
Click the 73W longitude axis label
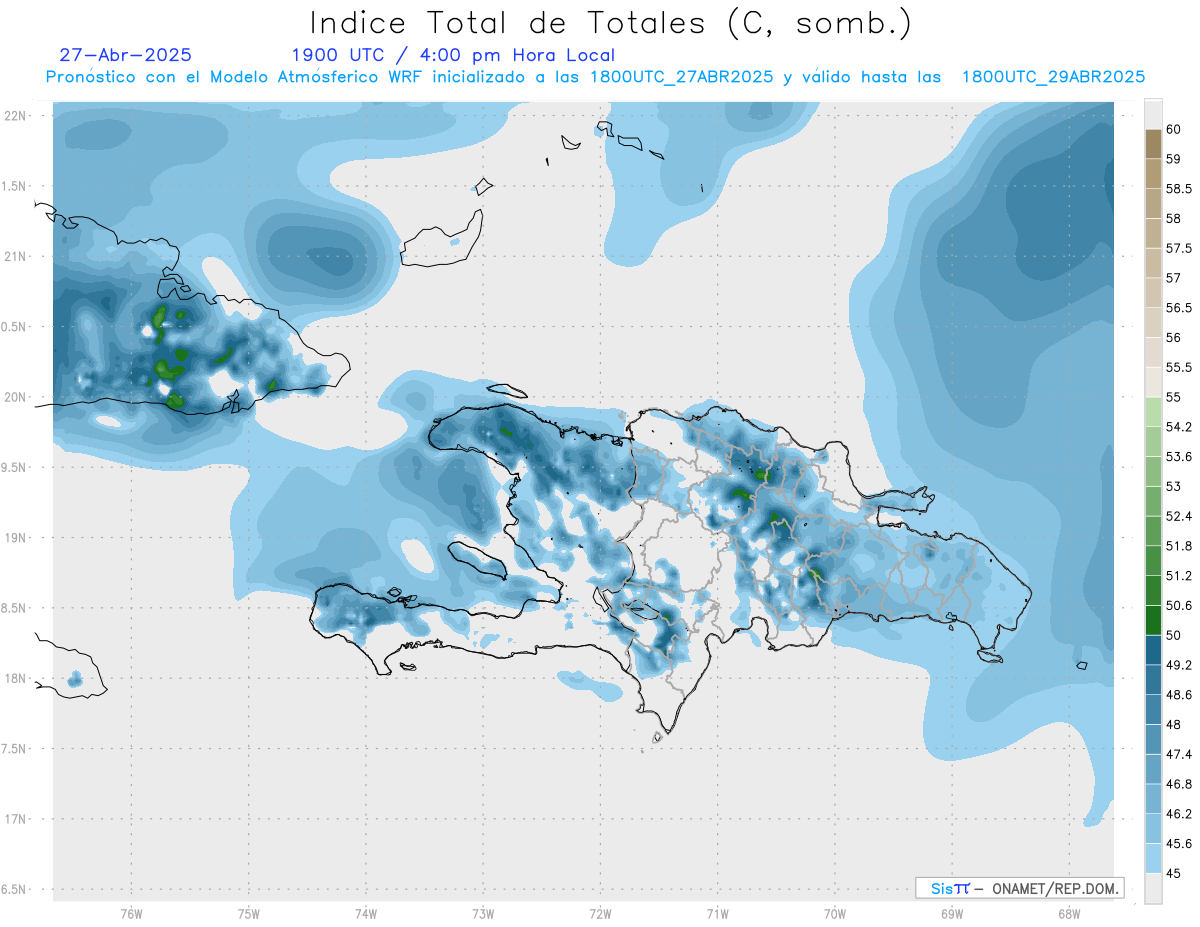click(483, 914)
